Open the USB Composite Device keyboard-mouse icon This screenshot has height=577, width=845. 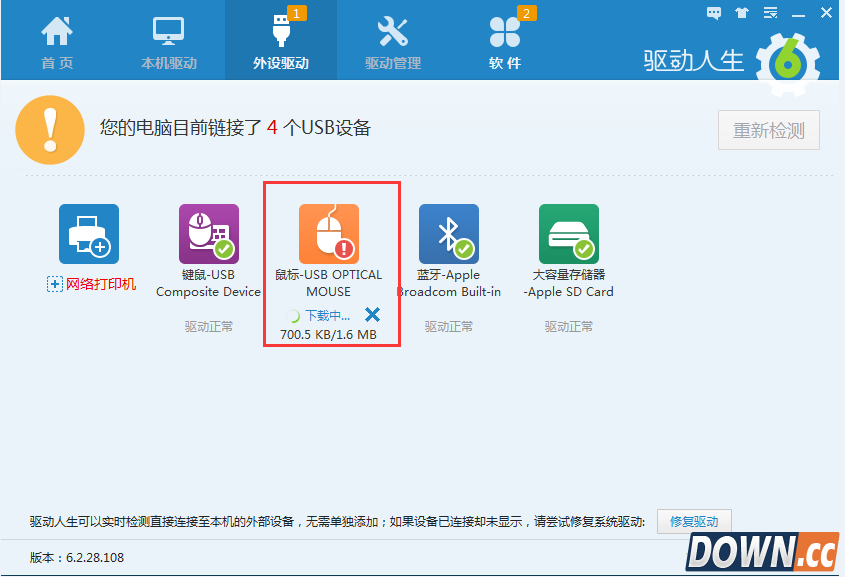click(x=208, y=232)
